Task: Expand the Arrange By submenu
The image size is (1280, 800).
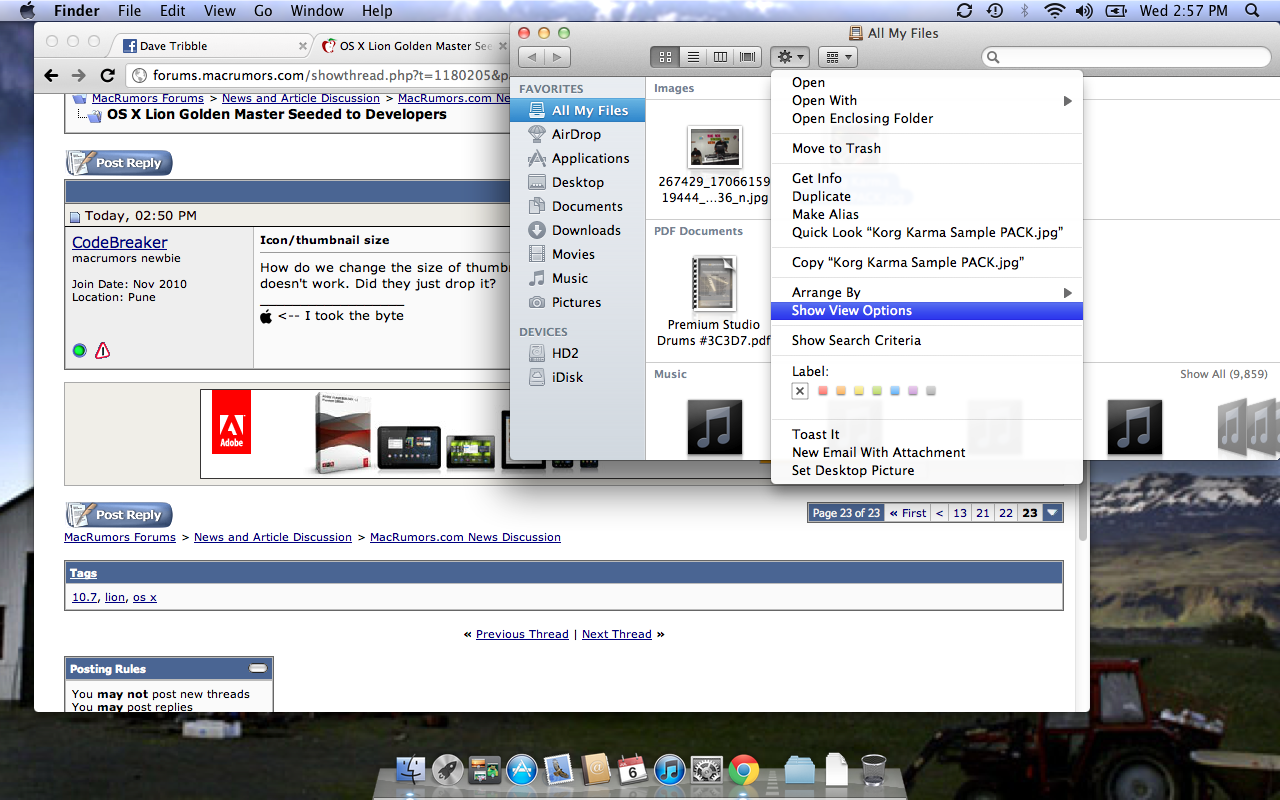Action: 927,293
